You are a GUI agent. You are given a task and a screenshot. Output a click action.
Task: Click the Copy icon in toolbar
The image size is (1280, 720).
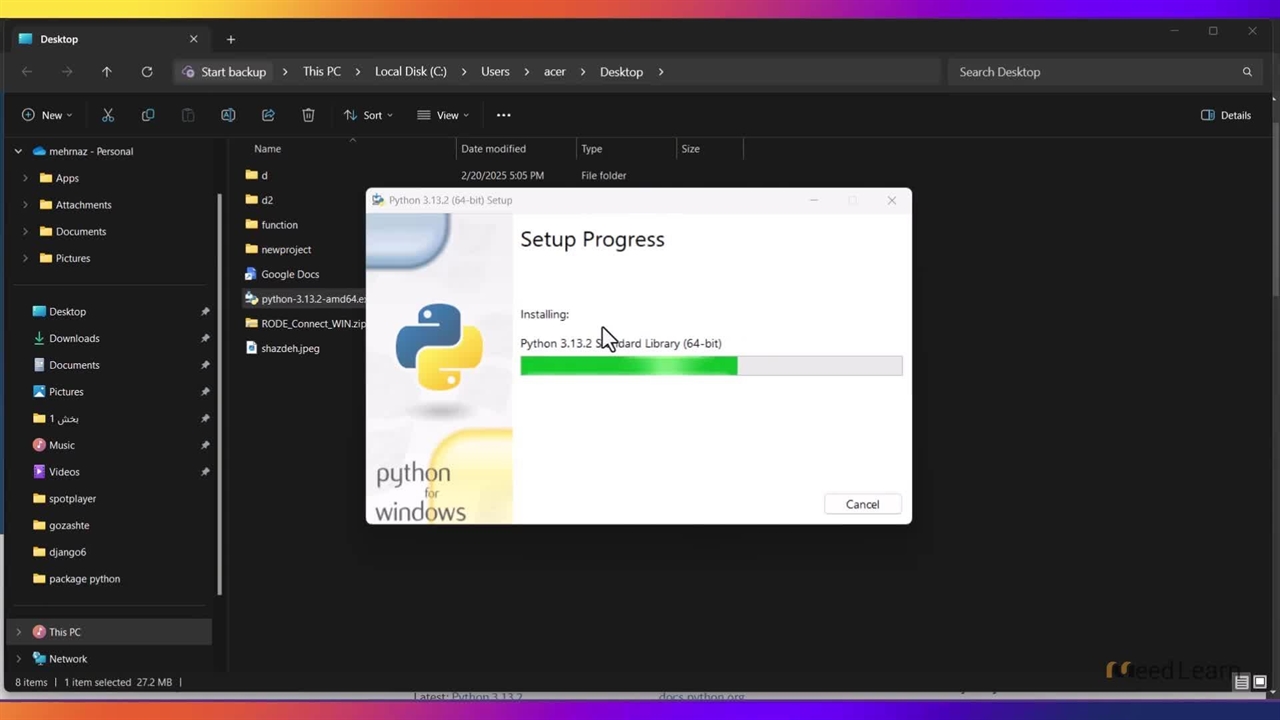[148, 115]
